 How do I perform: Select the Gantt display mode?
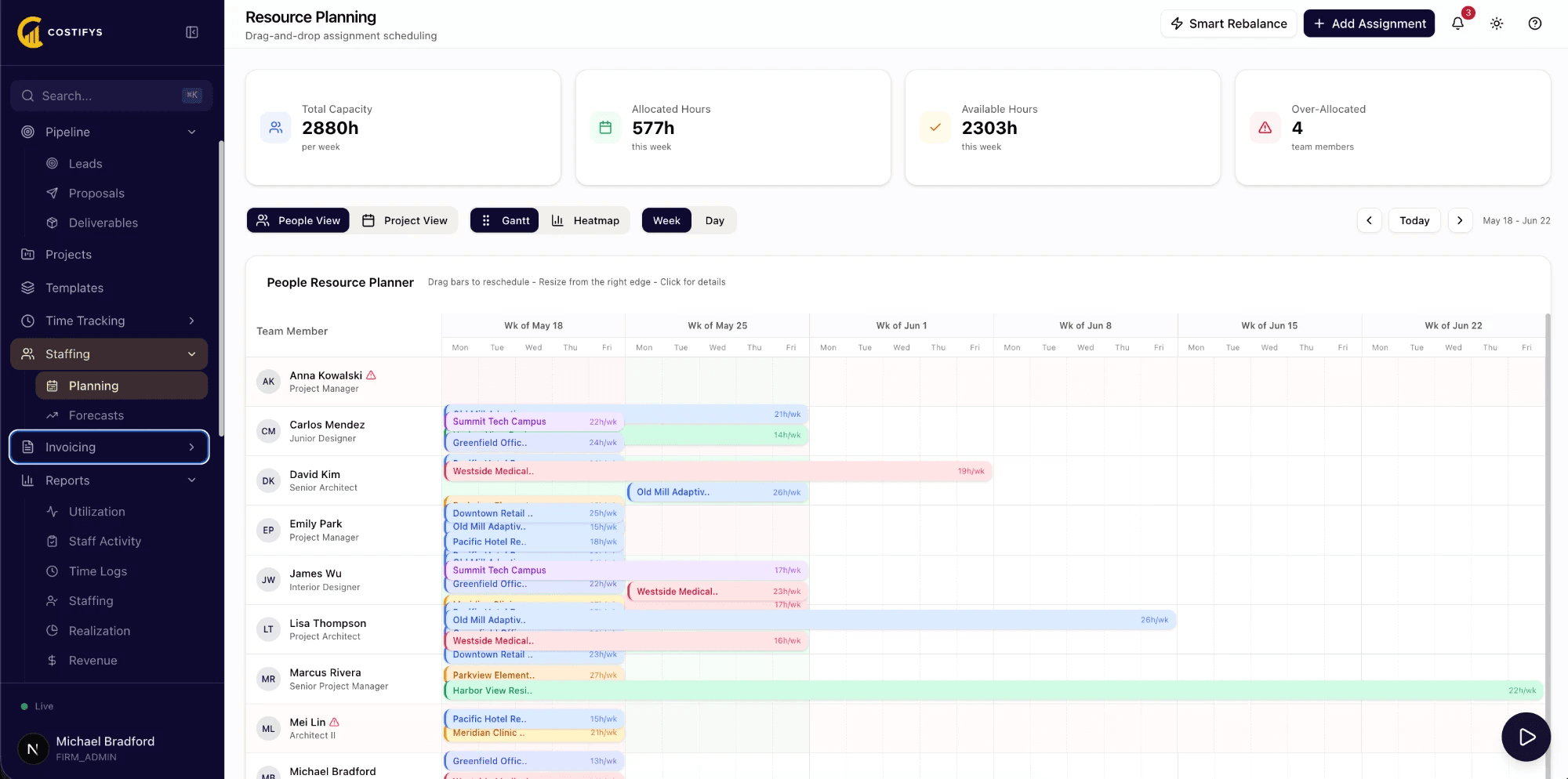click(505, 221)
